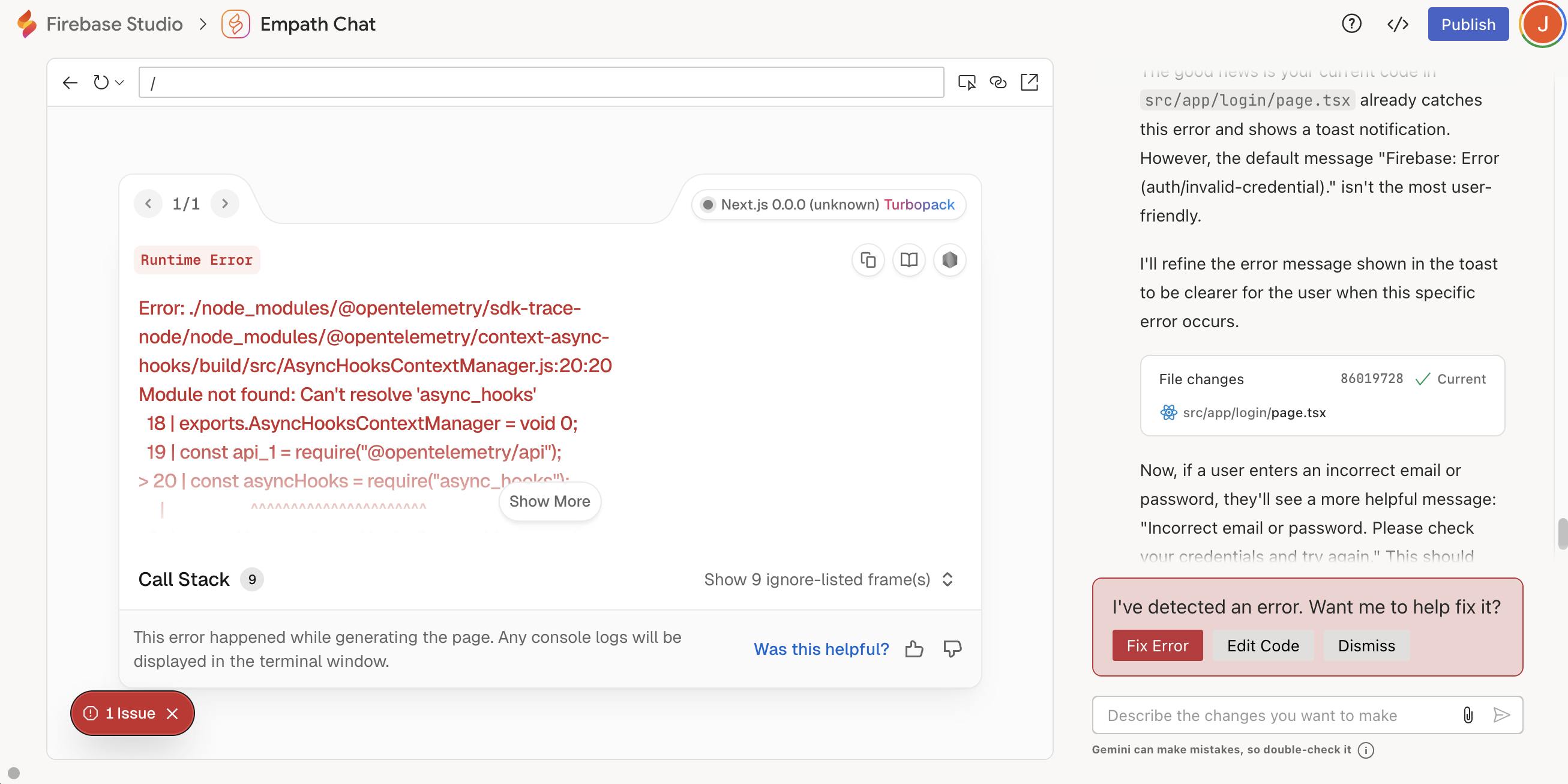The width and height of the screenshot is (1568, 784).
Task: Give thumbs down feedback
Action: (952, 649)
